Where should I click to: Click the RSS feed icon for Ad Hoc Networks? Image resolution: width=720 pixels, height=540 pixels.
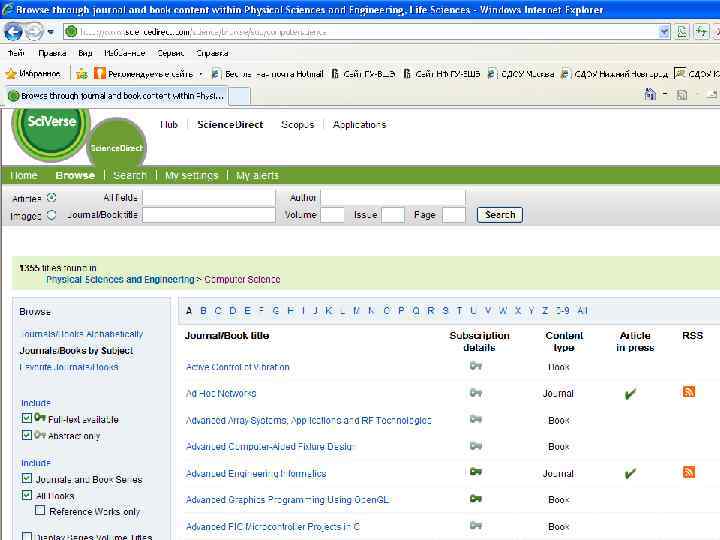click(x=689, y=392)
